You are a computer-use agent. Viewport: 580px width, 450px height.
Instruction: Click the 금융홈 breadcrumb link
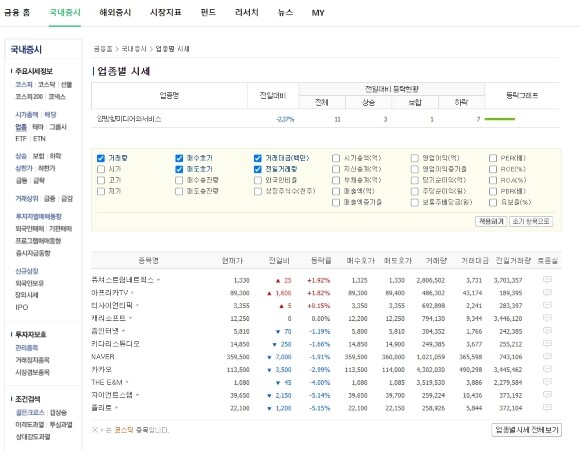pos(103,49)
